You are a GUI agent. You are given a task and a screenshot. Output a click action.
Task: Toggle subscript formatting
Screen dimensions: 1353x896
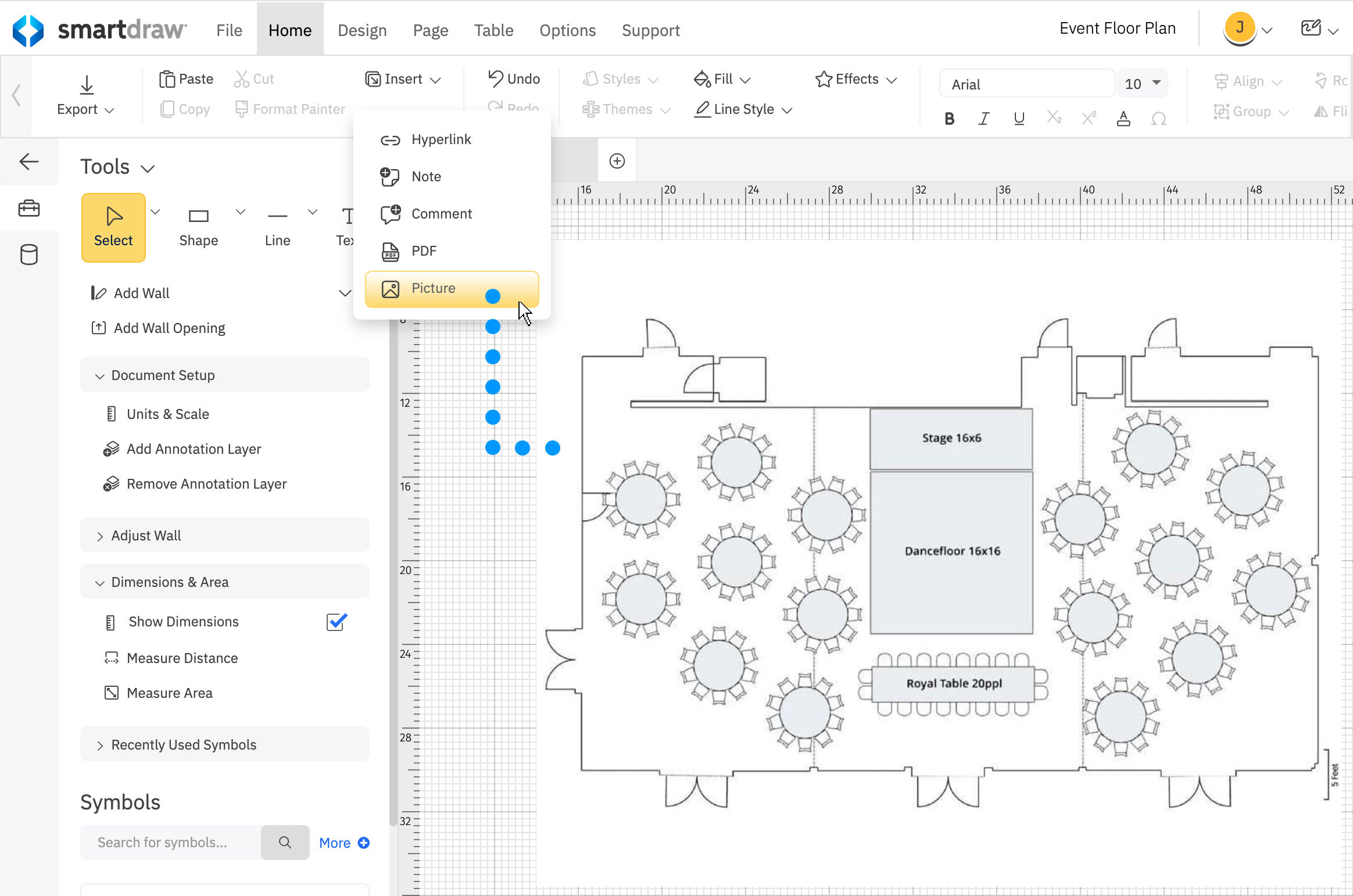[1054, 118]
